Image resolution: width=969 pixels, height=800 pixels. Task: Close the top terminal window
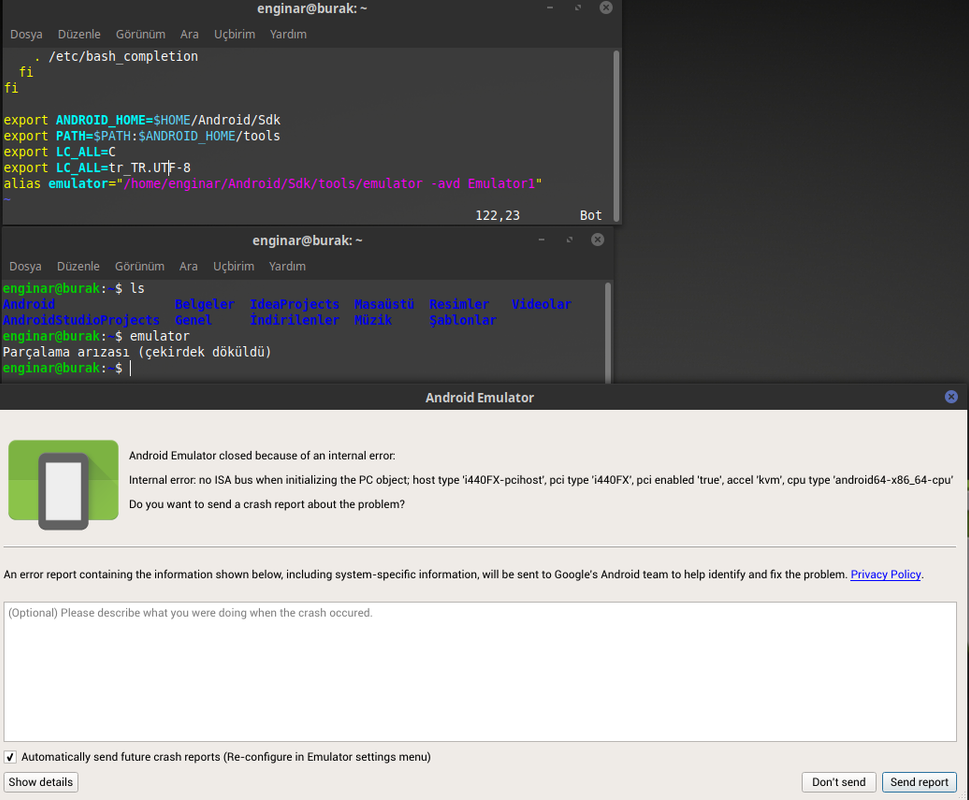click(x=606, y=7)
